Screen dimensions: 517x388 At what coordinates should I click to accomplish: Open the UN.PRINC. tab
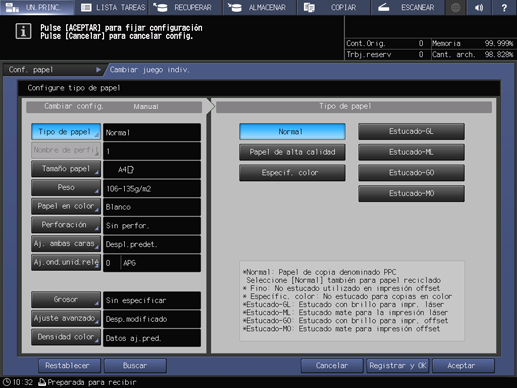click(37, 7)
